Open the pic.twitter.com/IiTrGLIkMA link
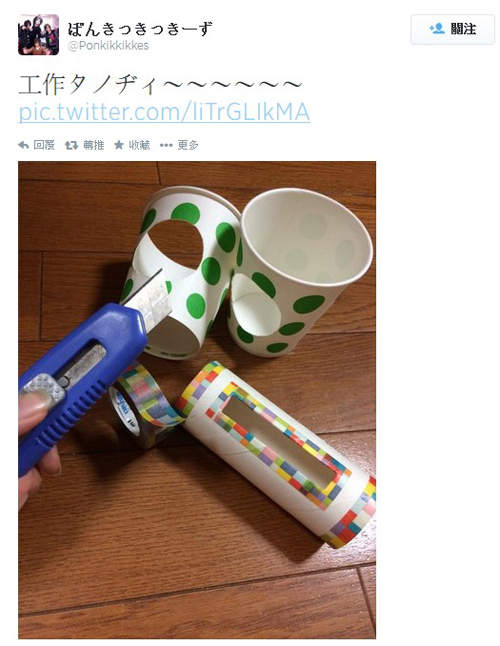The image size is (500, 646). pos(164,112)
